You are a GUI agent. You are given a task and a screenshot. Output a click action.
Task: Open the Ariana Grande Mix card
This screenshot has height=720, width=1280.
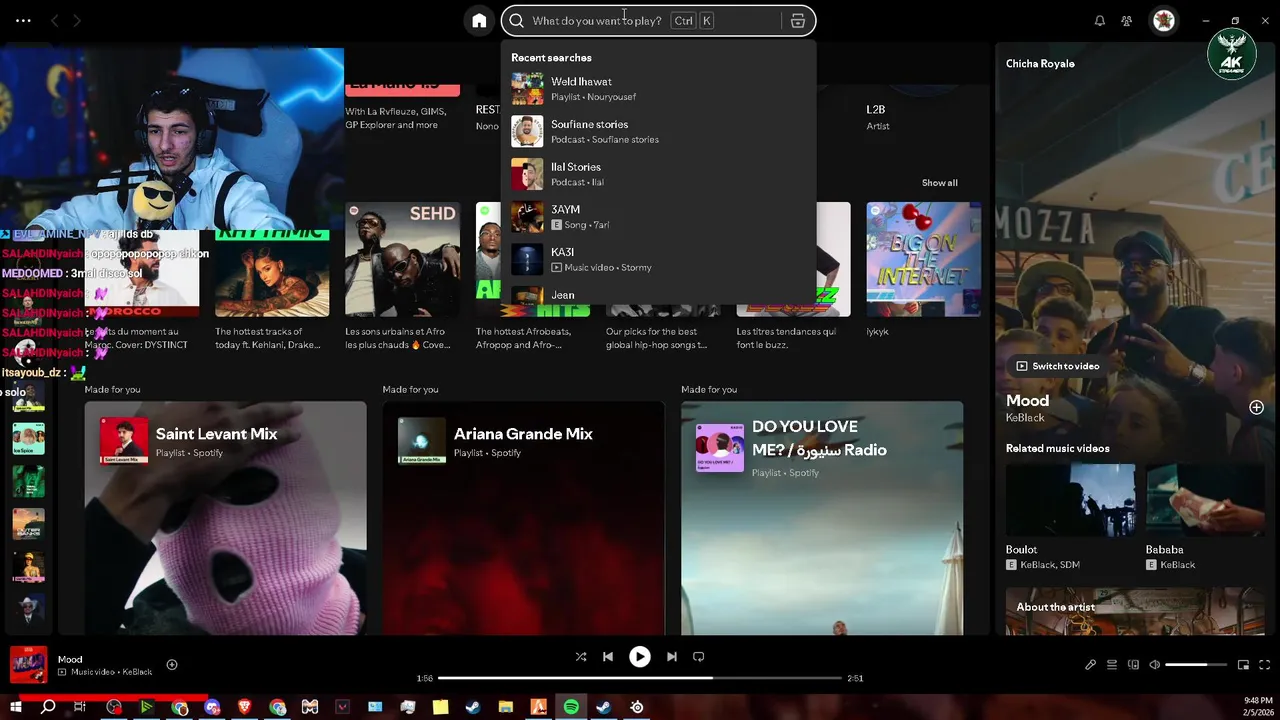point(523,518)
